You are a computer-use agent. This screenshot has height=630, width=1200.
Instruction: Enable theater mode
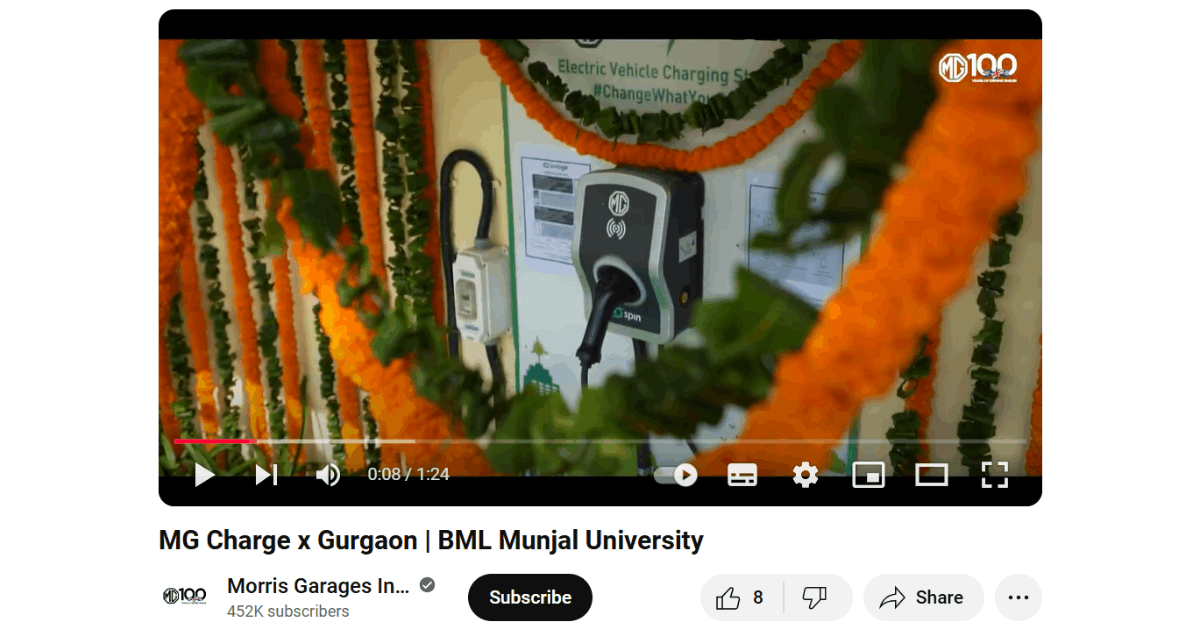(931, 474)
